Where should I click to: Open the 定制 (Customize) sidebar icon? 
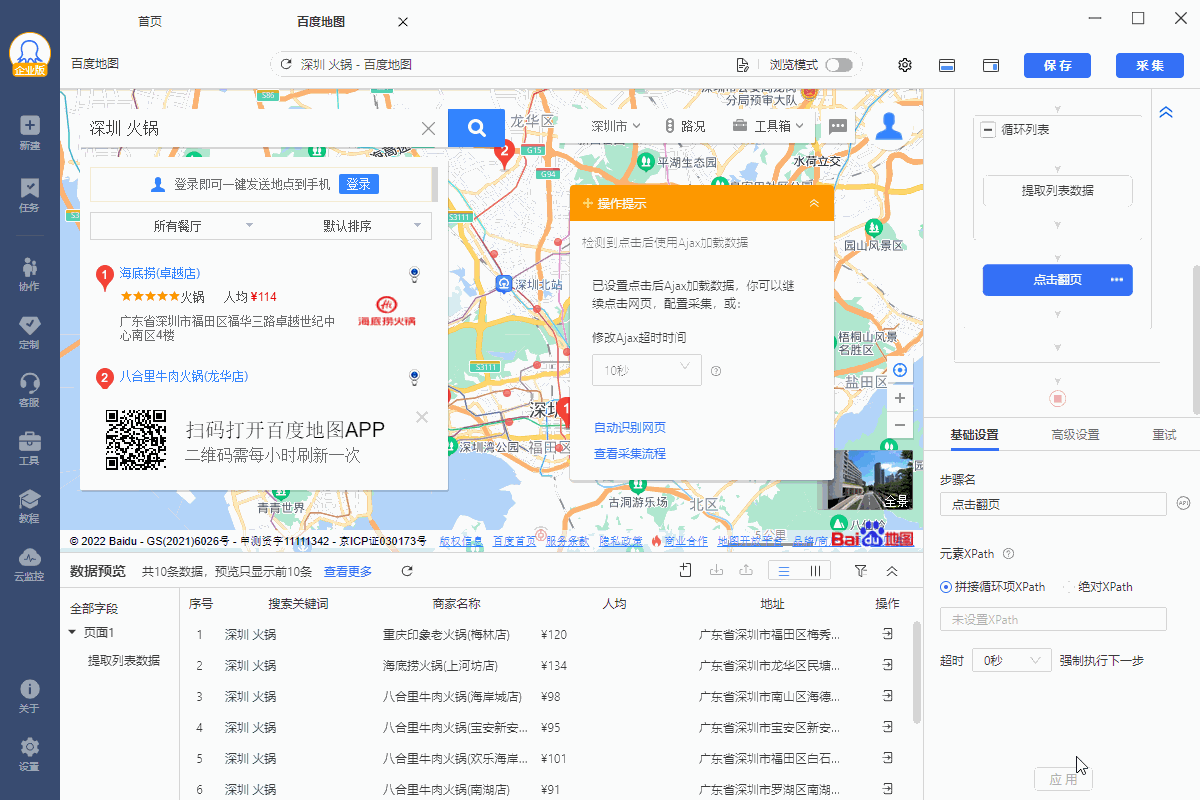point(29,332)
